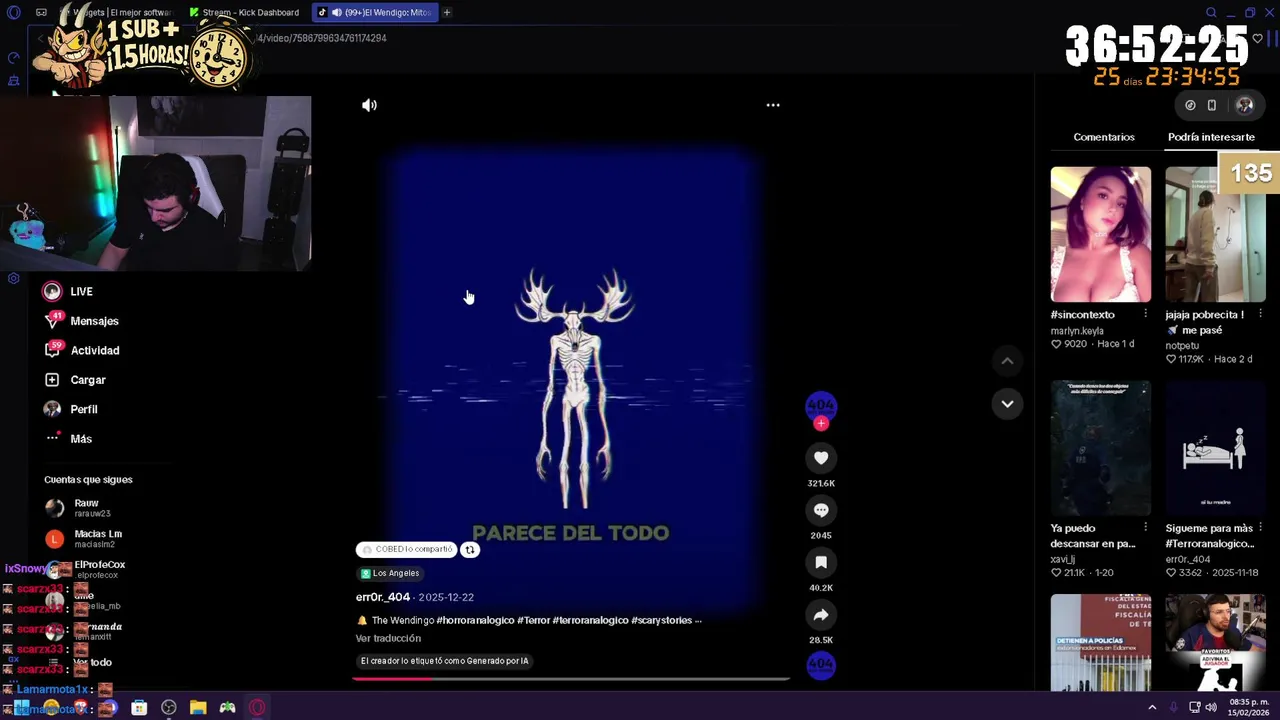Open File Explorer in taskbar

click(198, 708)
